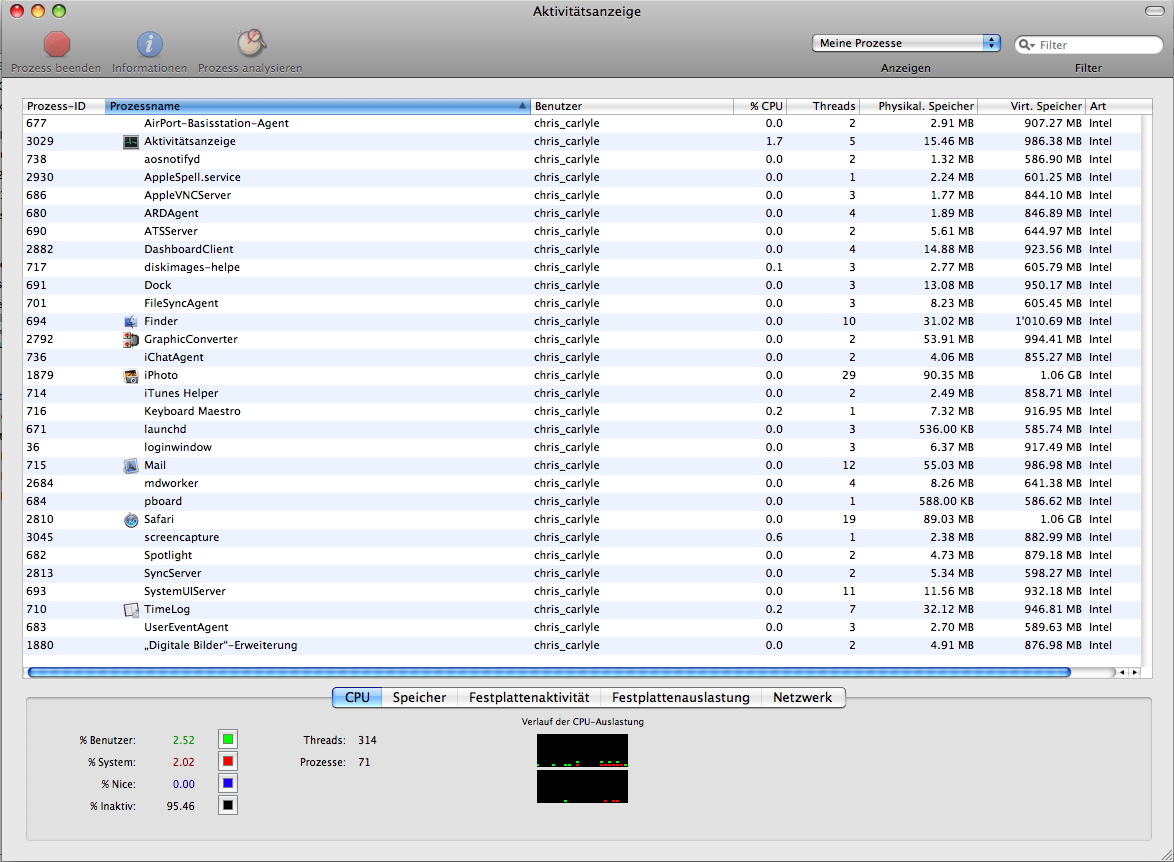
Task: Click the magnifier icon in Filter field
Action: (x=1026, y=45)
